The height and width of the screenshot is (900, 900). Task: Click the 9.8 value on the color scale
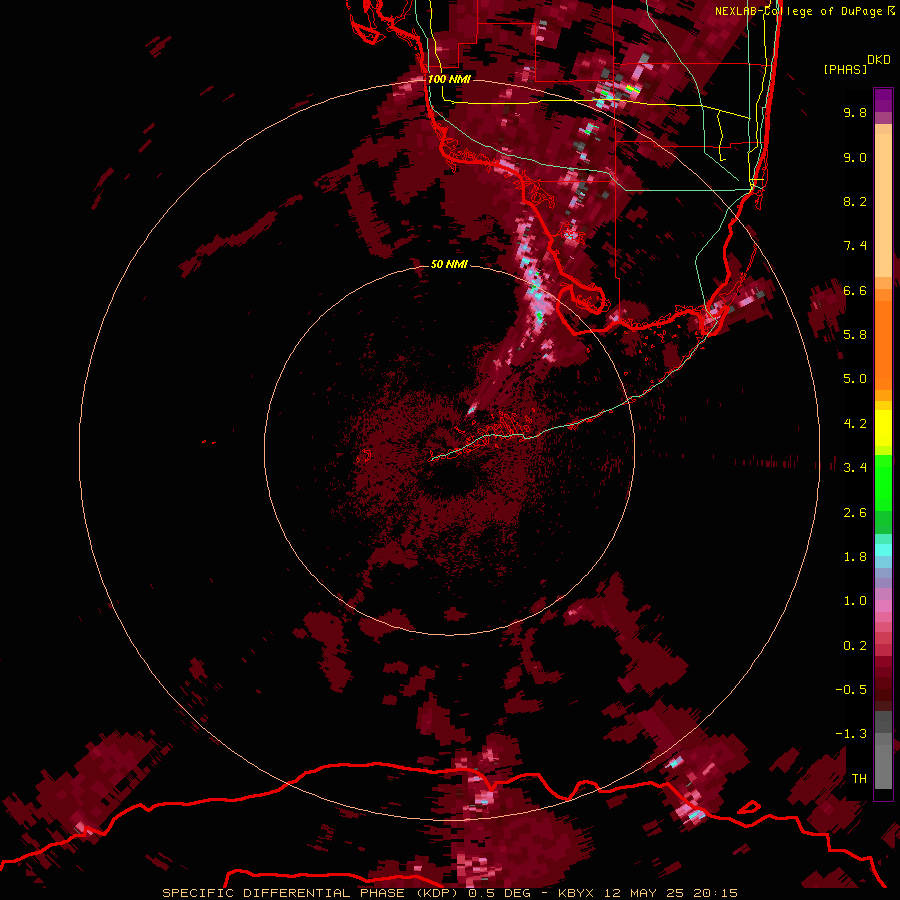tap(855, 112)
